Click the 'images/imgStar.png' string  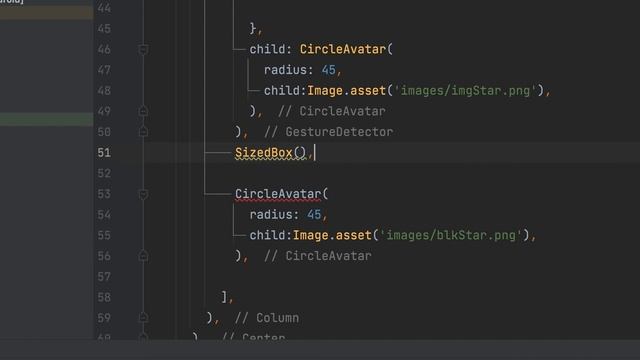(464, 91)
